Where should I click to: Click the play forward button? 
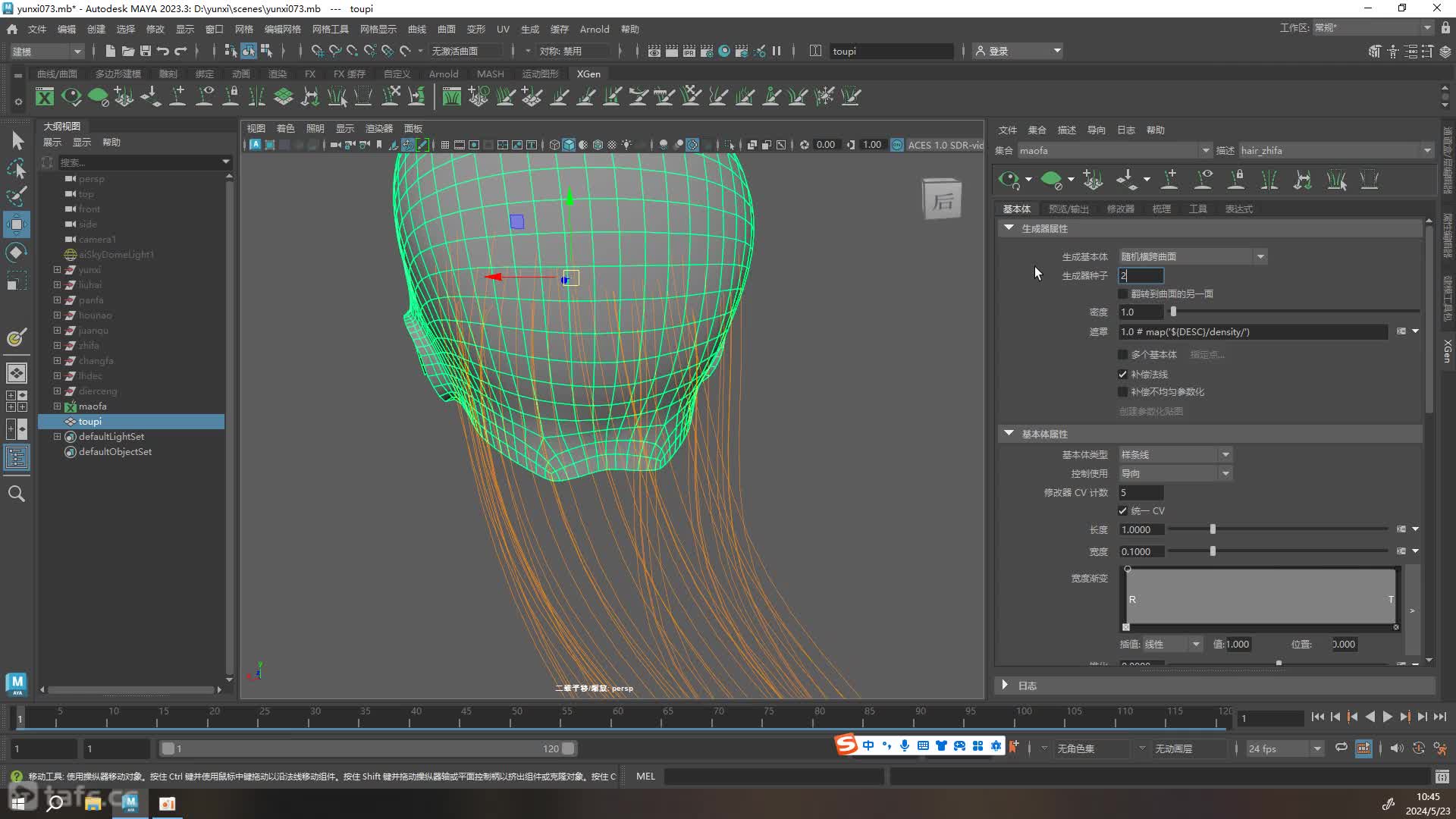point(1387,717)
